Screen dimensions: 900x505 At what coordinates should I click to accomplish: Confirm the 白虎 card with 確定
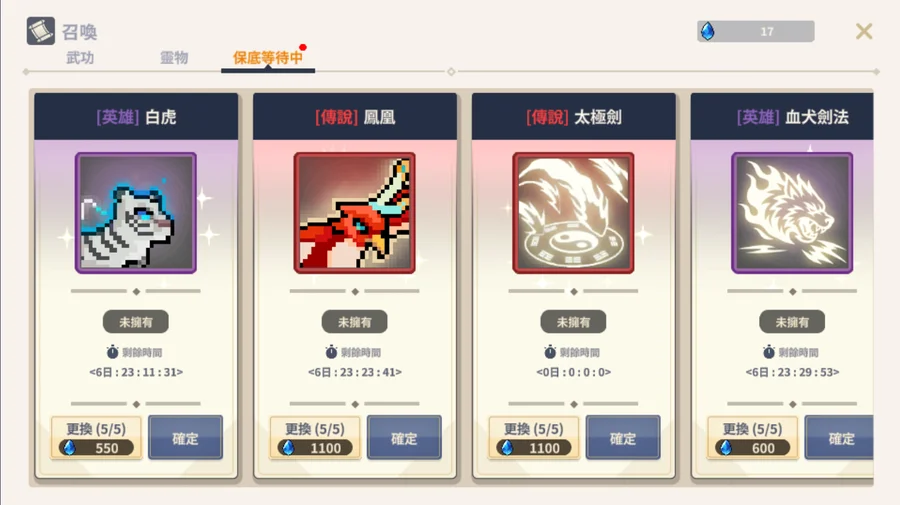point(185,438)
